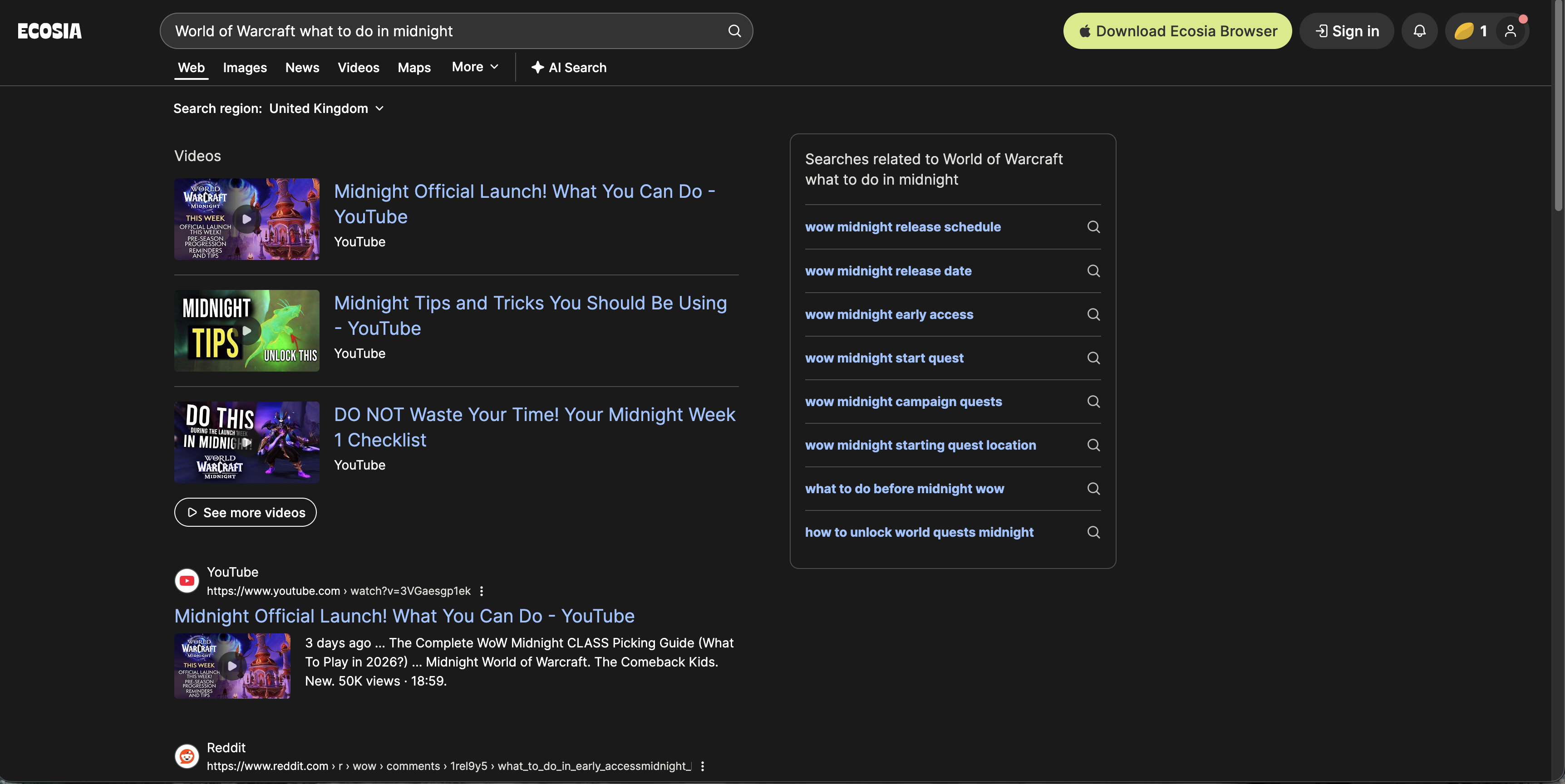The height and width of the screenshot is (784, 1565).
Task: Open the notifications bell
Action: [1419, 31]
